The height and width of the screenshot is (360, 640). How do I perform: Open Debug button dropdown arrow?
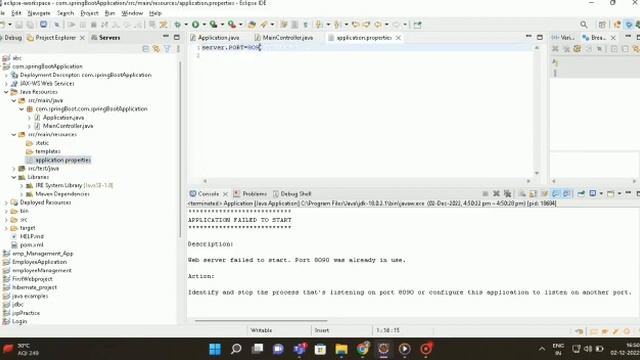(x=186, y=24)
